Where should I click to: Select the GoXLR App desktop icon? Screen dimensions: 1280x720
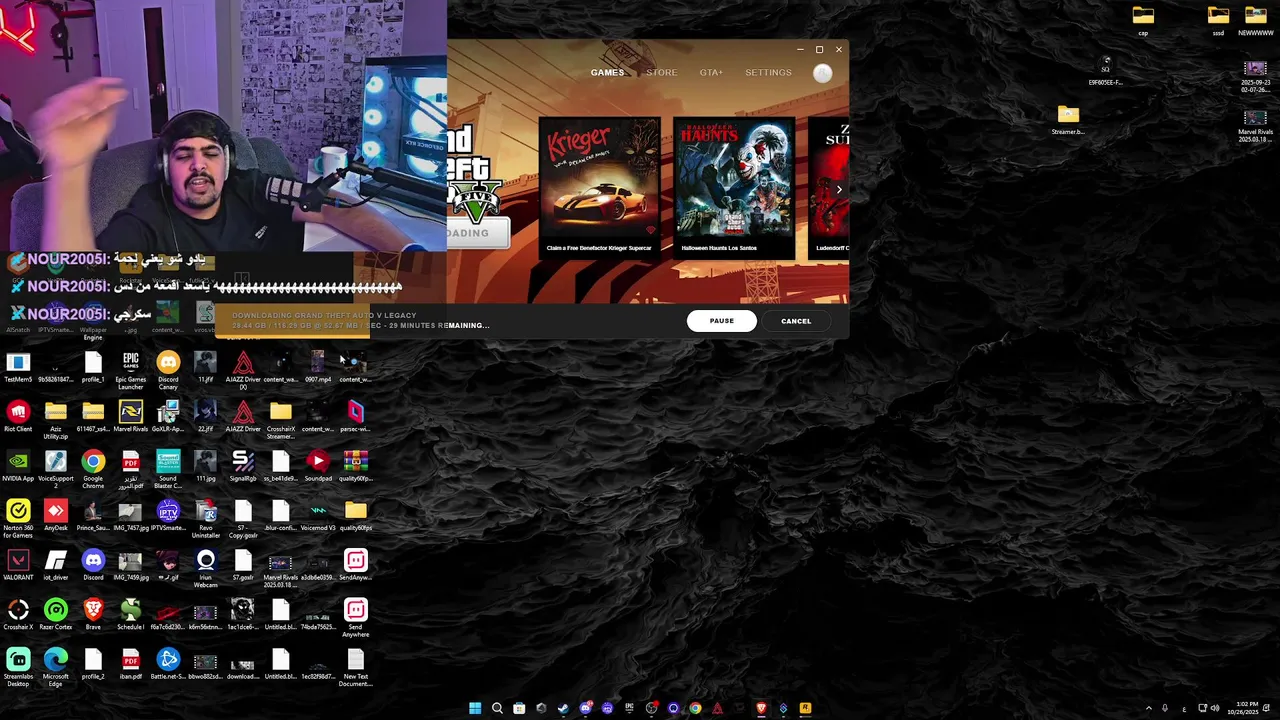point(168,417)
